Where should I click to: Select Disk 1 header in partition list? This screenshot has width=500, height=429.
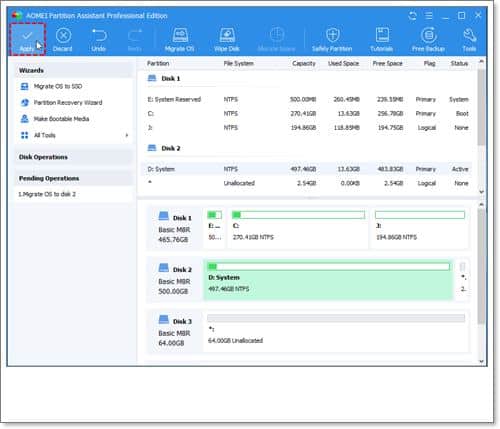tap(164, 79)
